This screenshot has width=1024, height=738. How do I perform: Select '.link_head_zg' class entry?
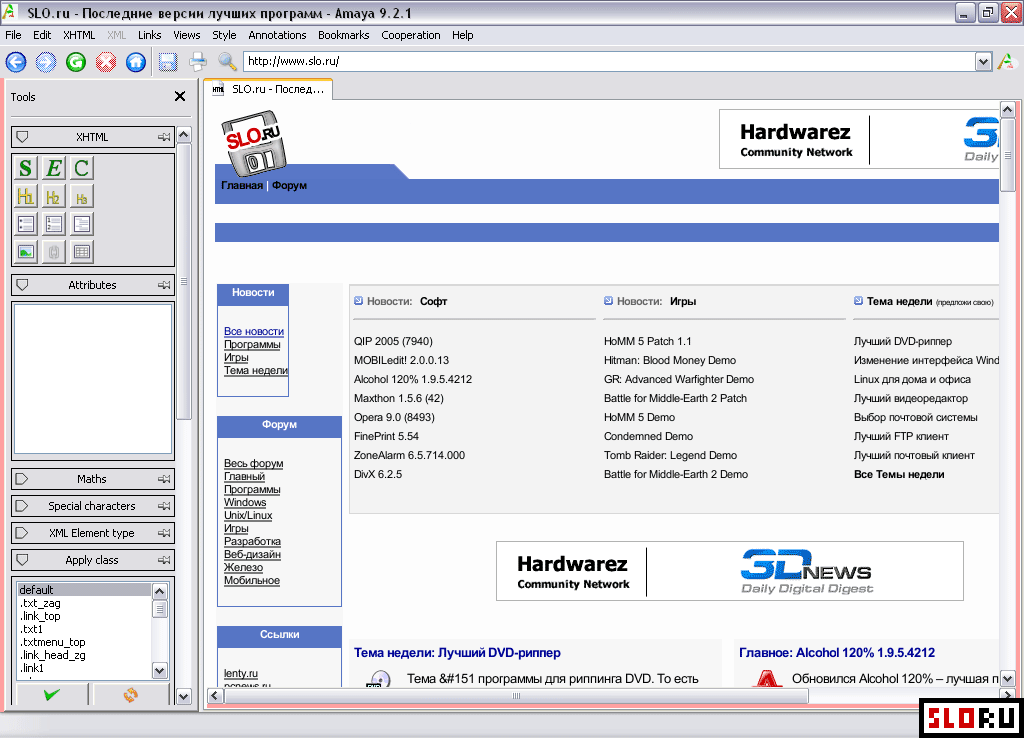click(53, 655)
